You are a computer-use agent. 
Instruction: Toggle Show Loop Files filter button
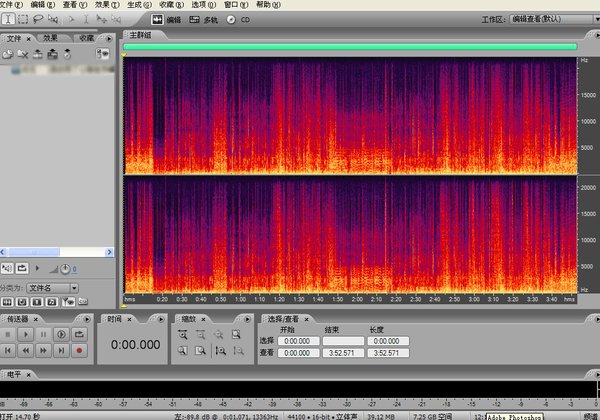click(x=22, y=302)
